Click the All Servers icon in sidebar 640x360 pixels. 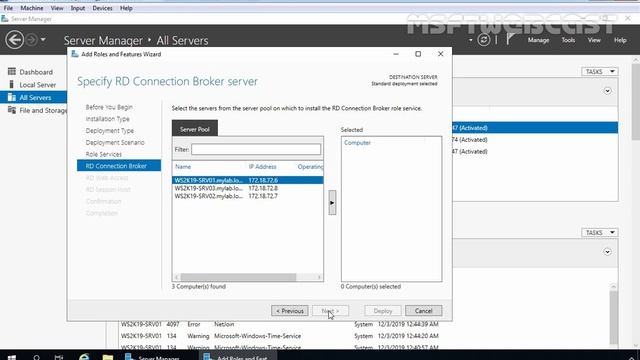(11, 97)
